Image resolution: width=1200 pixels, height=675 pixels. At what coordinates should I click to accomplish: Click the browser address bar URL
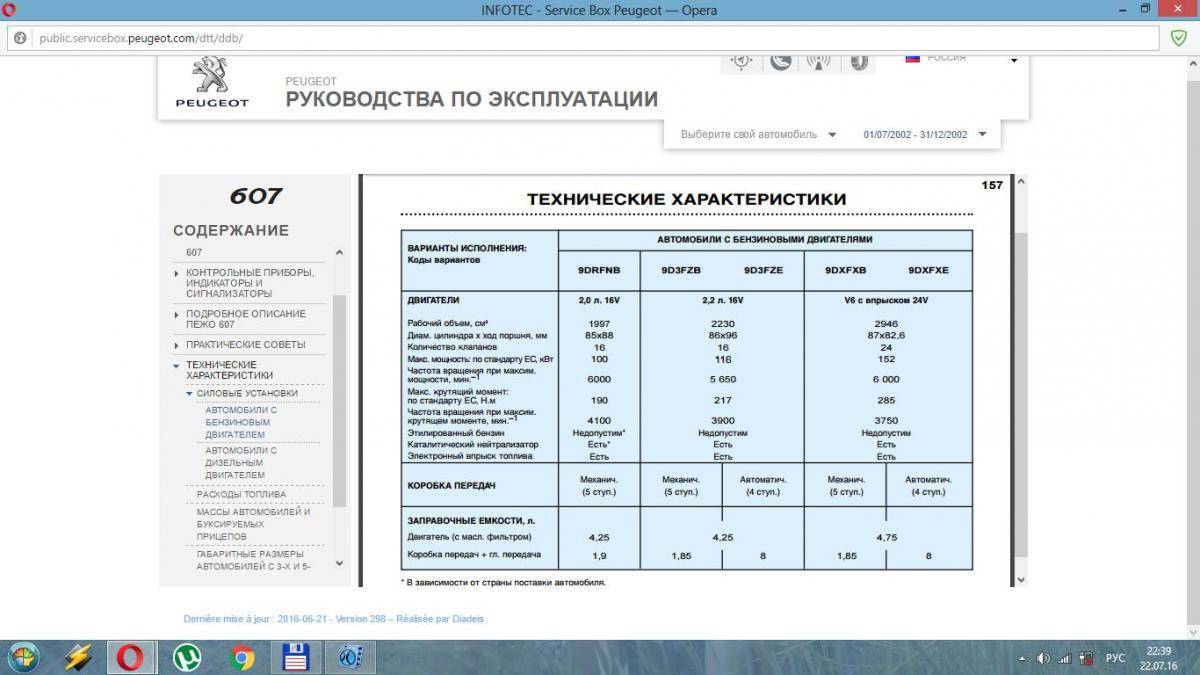140,38
